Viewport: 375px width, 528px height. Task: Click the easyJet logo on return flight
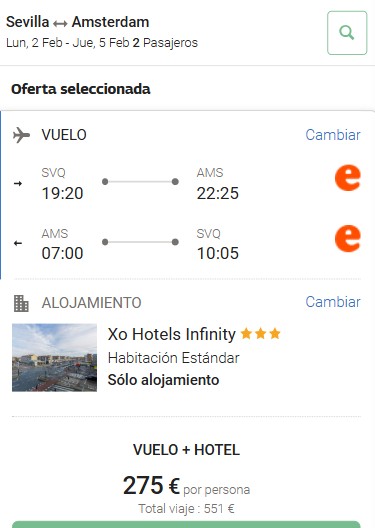pos(348,238)
